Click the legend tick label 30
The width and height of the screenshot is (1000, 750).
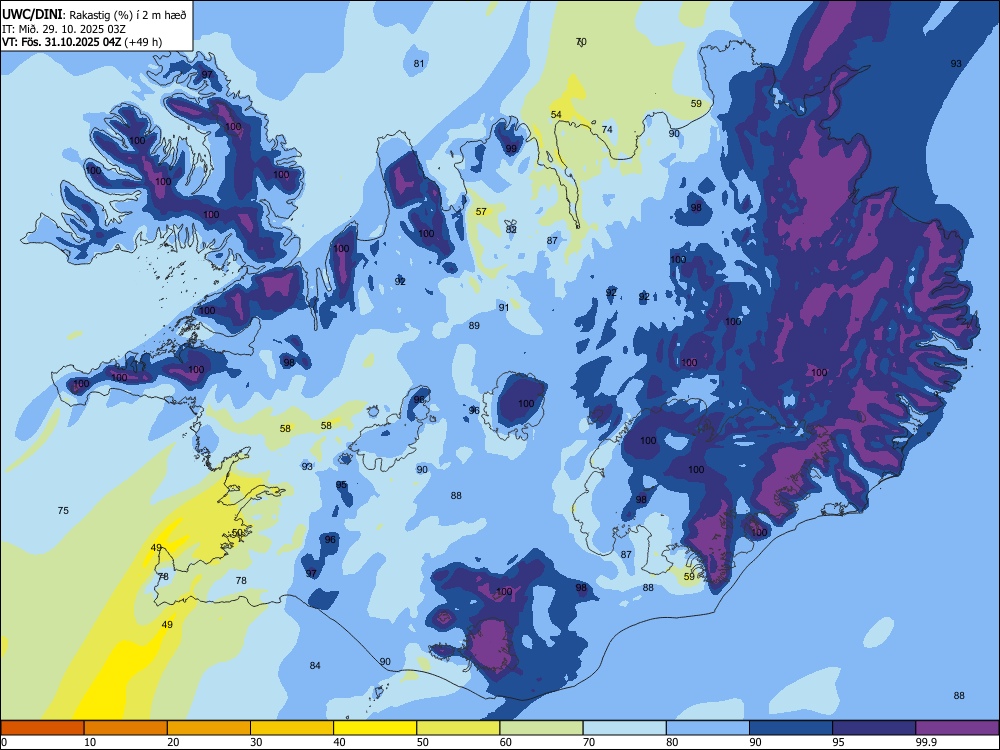coord(256,742)
